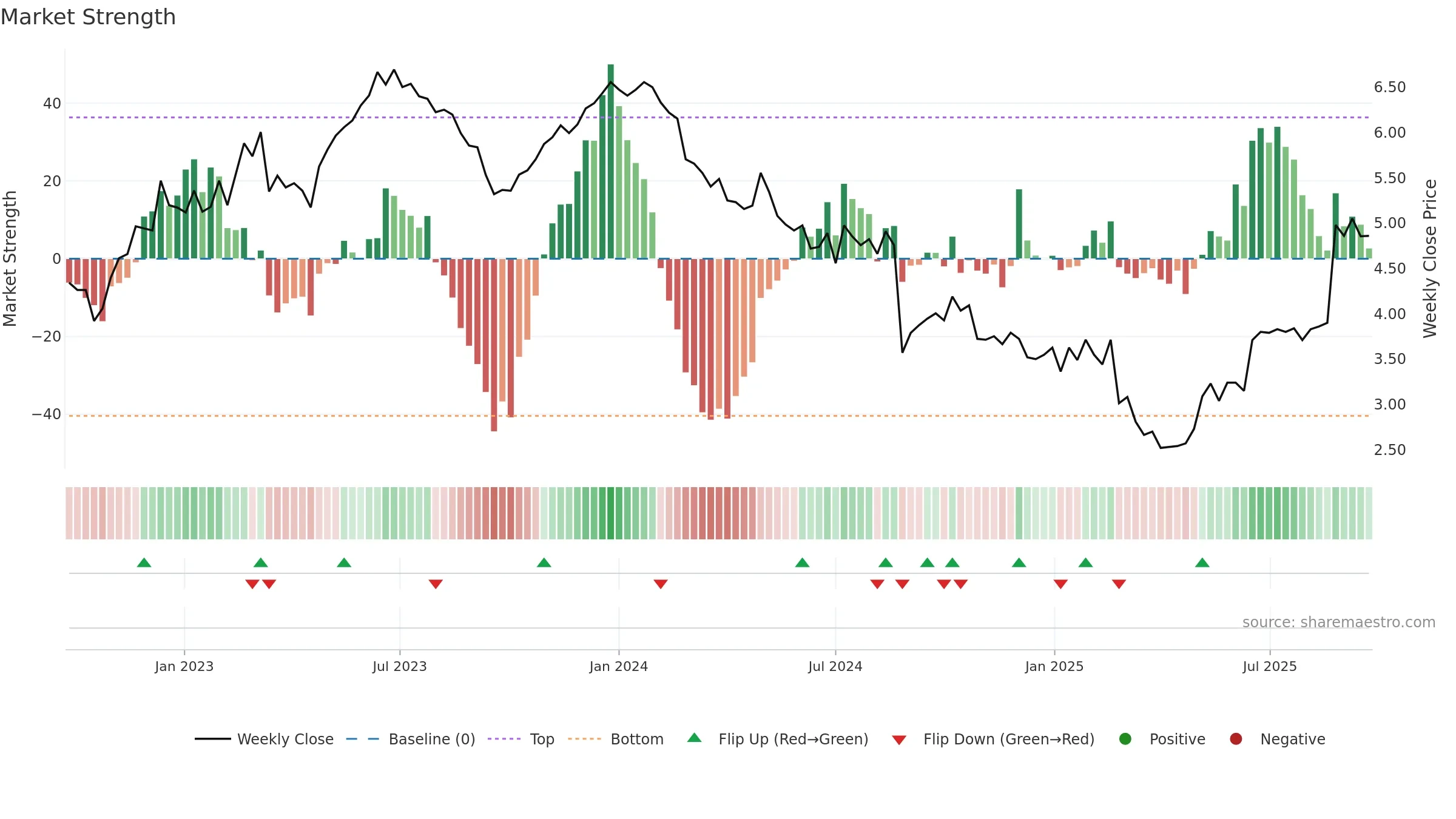Click the Jan 2025 axis label

click(1054, 666)
